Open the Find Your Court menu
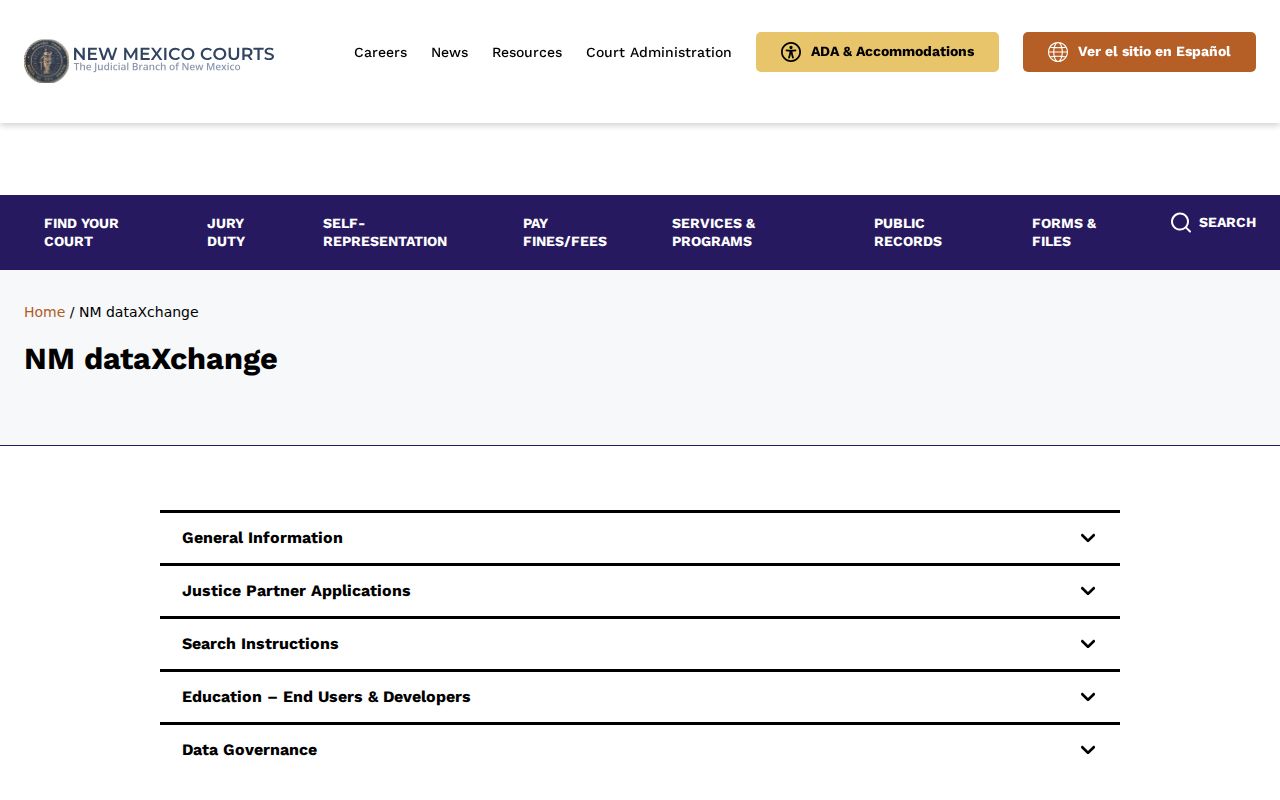 click(81, 232)
